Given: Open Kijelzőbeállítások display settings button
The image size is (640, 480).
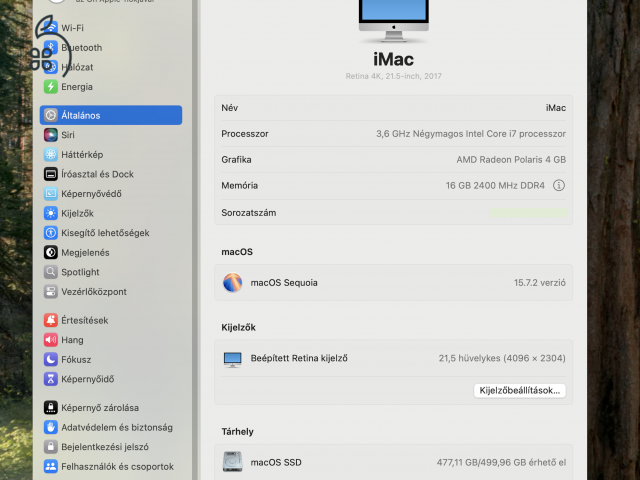Looking at the screenshot, I should (520, 391).
